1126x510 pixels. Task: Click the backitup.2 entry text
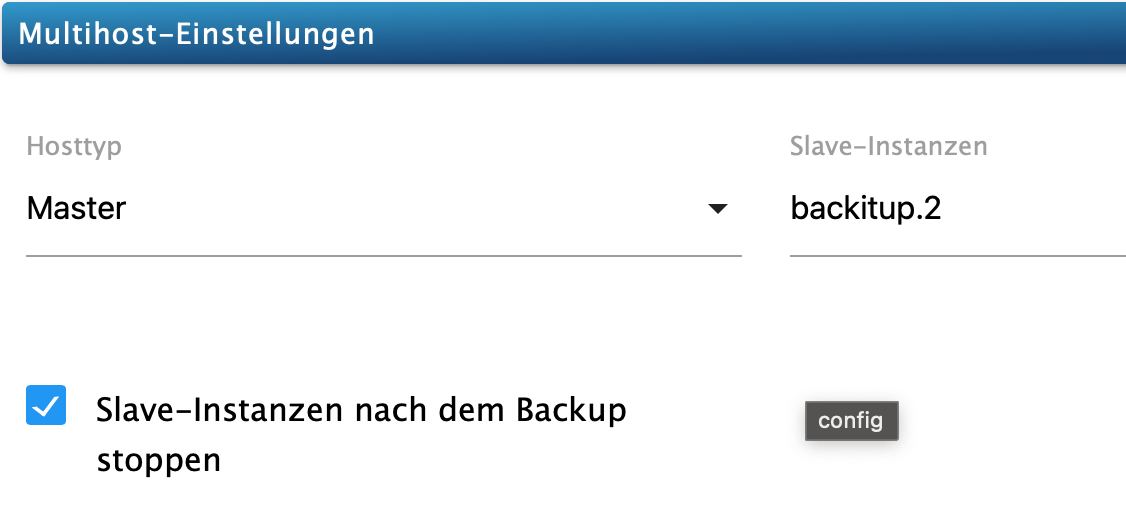point(865,209)
